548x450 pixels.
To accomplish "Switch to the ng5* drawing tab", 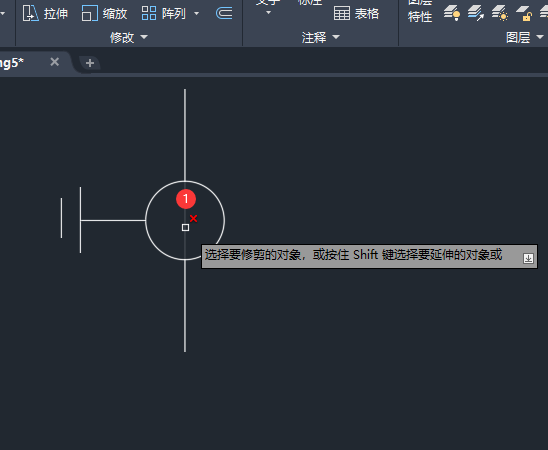I will [12, 63].
